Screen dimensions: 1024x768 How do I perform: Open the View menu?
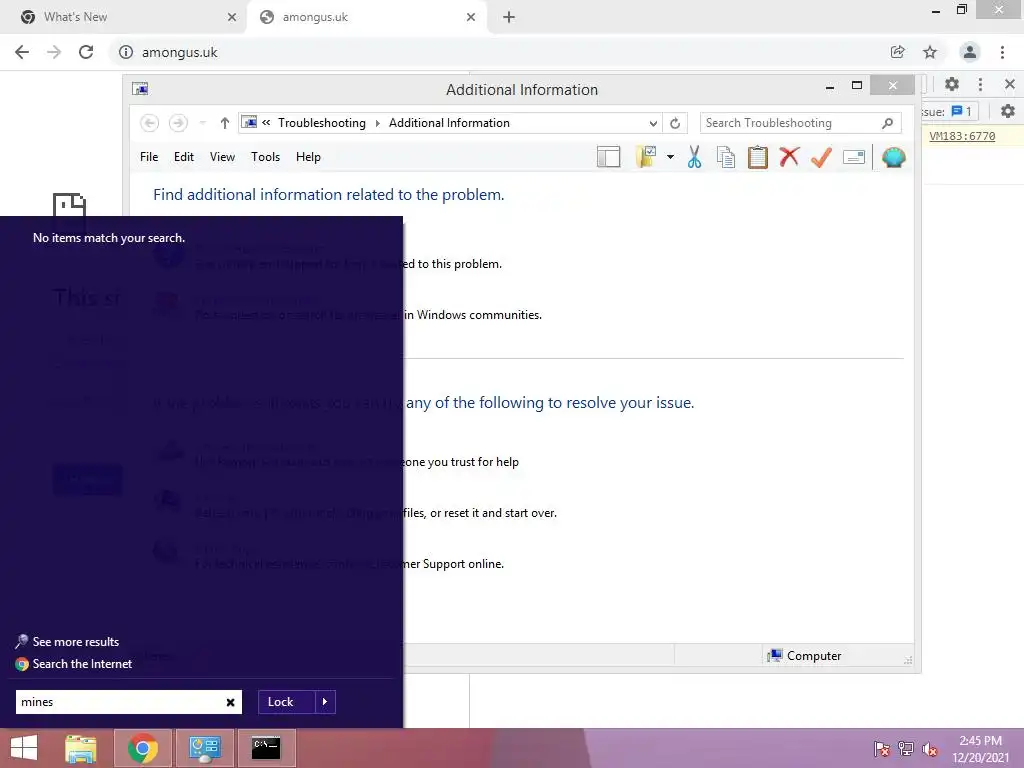coord(222,157)
